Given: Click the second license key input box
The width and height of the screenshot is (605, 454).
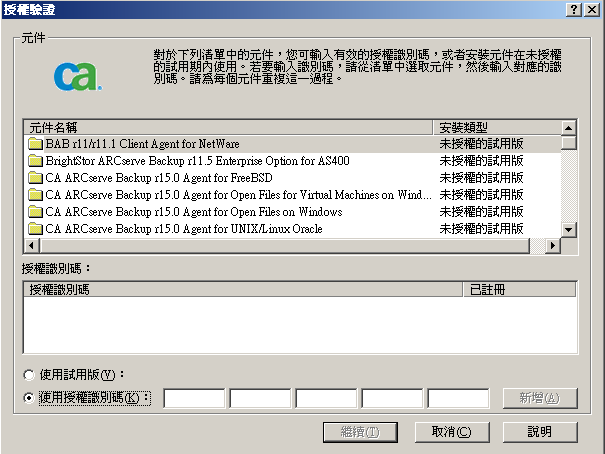Looking at the screenshot, I should 260,398.
